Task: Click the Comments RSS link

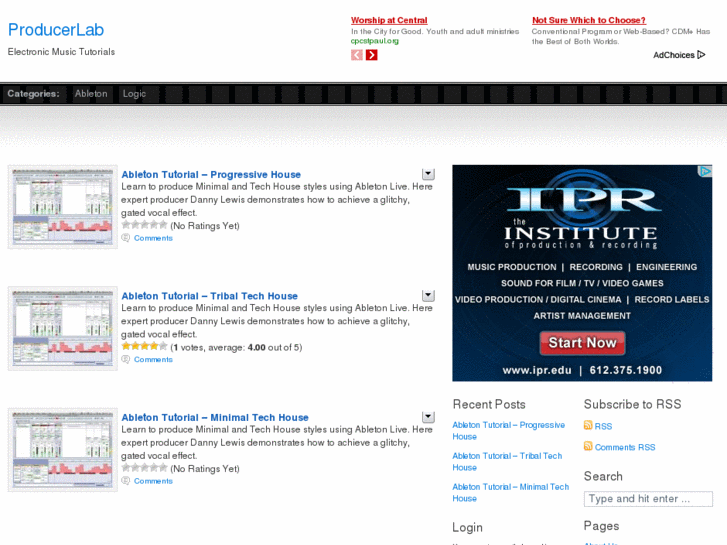Action: pos(625,448)
